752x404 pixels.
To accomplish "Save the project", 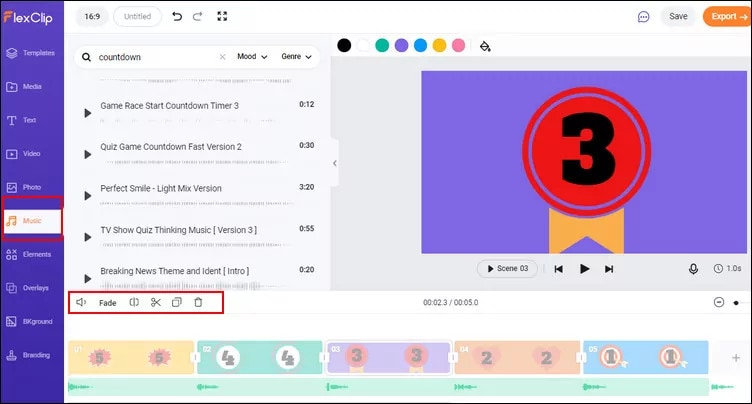I will tap(678, 16).
